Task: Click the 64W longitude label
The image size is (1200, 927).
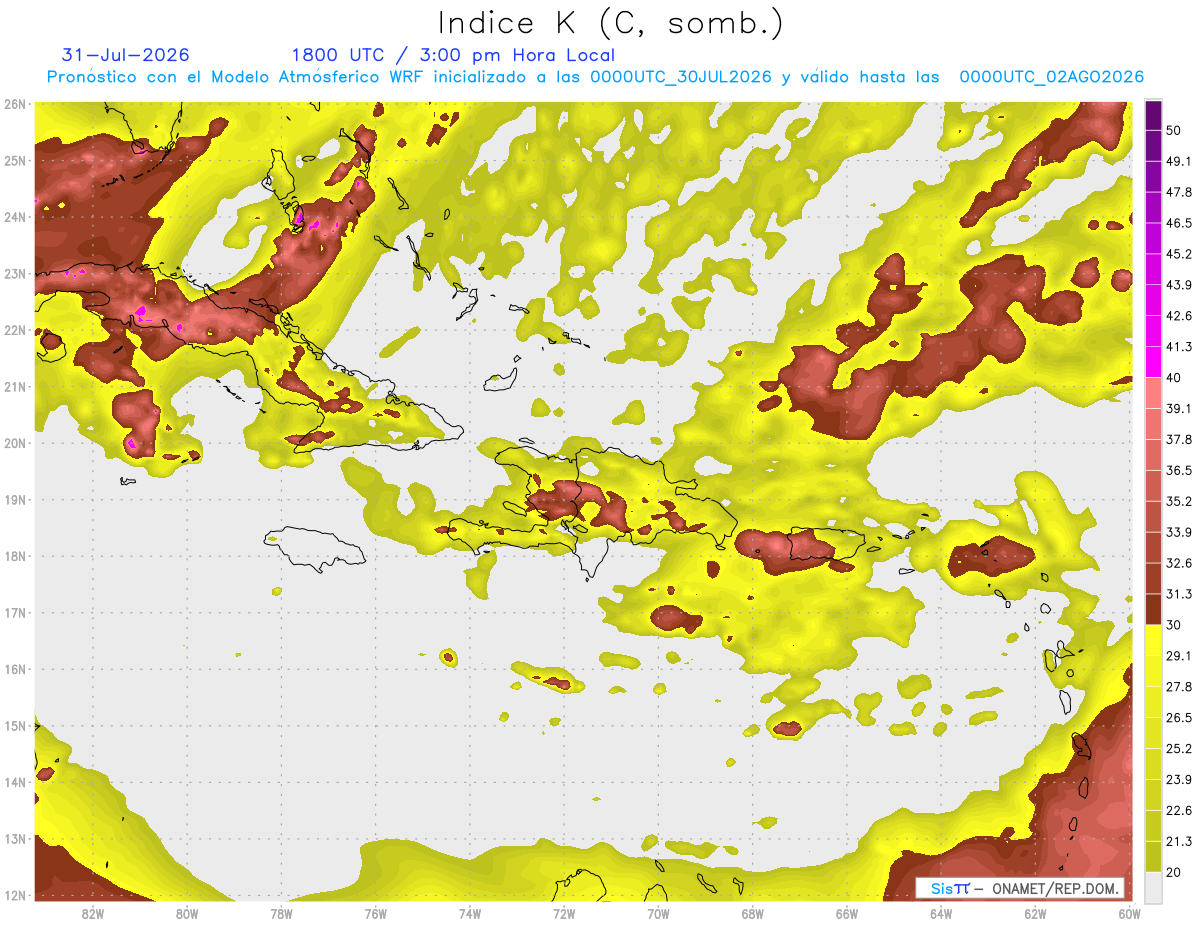Action: [941, 913]
